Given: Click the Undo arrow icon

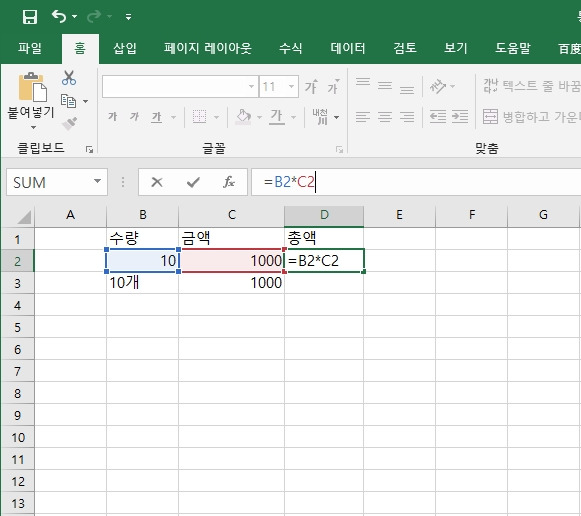Looking at the screenshot, I should pyautogui.click(x=59, y=17).
